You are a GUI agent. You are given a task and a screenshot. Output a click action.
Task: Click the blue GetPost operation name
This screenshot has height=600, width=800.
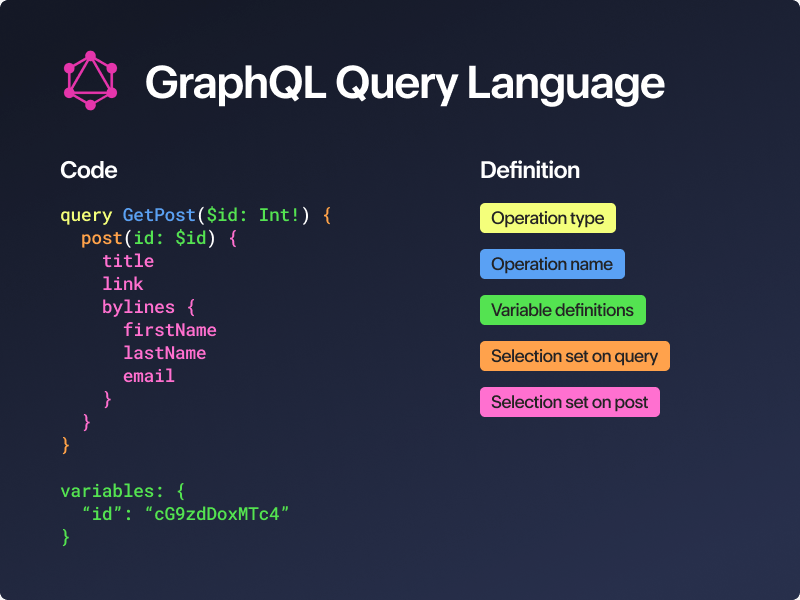coord(159,215)
